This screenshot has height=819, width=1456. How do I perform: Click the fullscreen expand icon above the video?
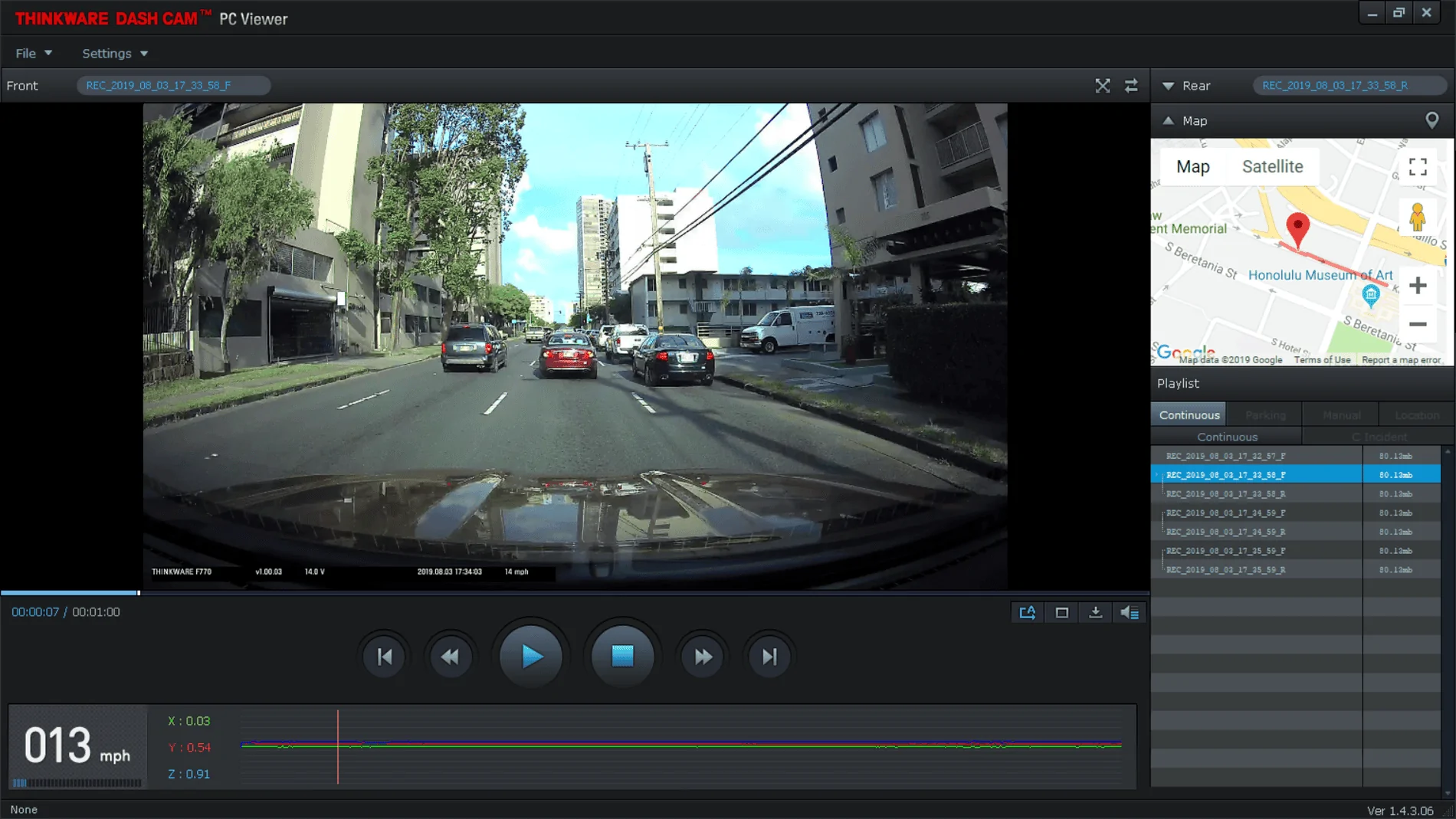point(1102,86)
